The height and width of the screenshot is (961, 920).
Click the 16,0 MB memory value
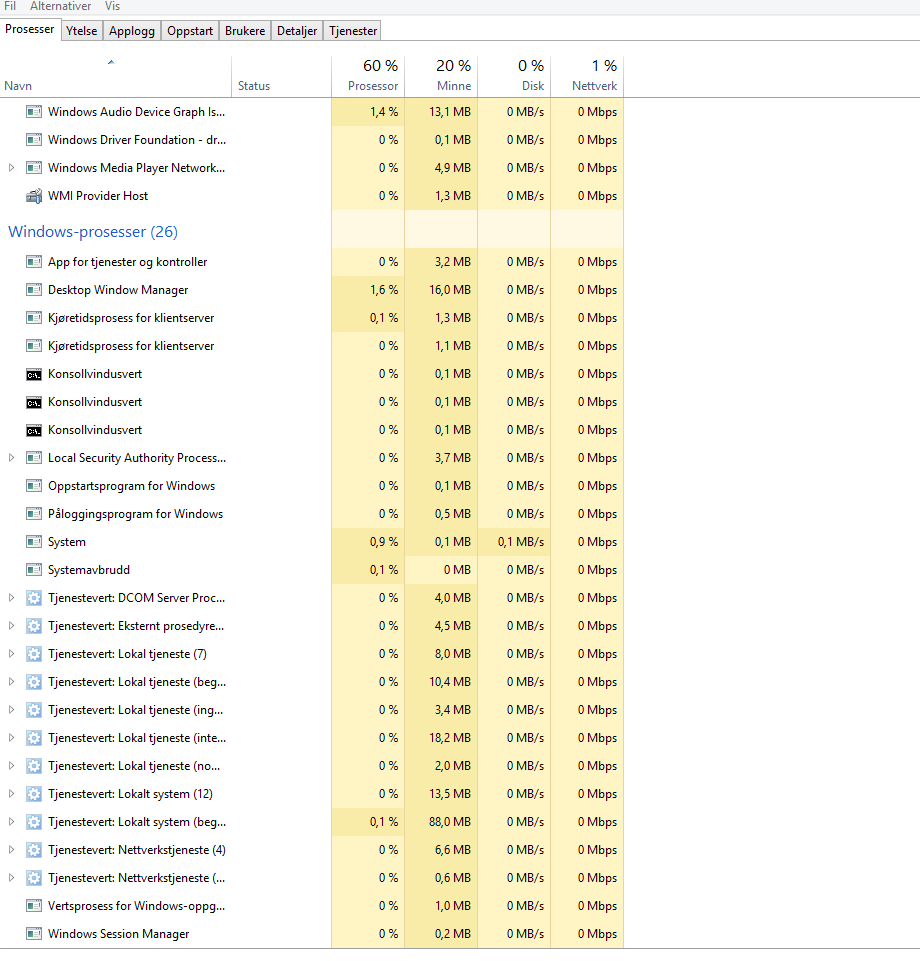click(450, 290)
